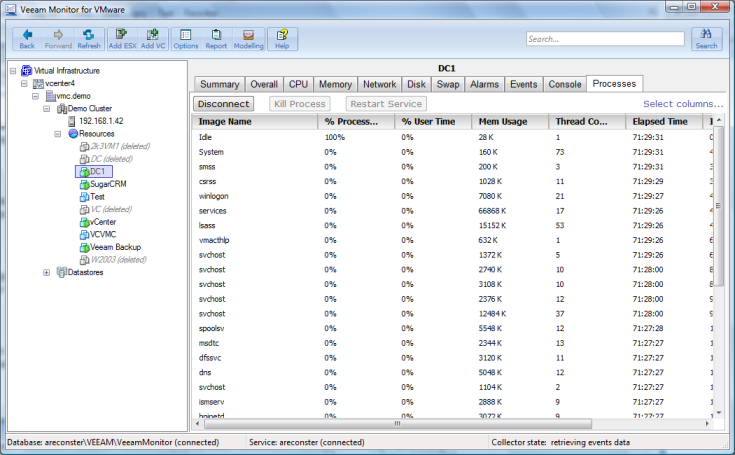This screenshot has height=455, width=735.
Task: Open the Memory tab
Action: tap(335, 84)
